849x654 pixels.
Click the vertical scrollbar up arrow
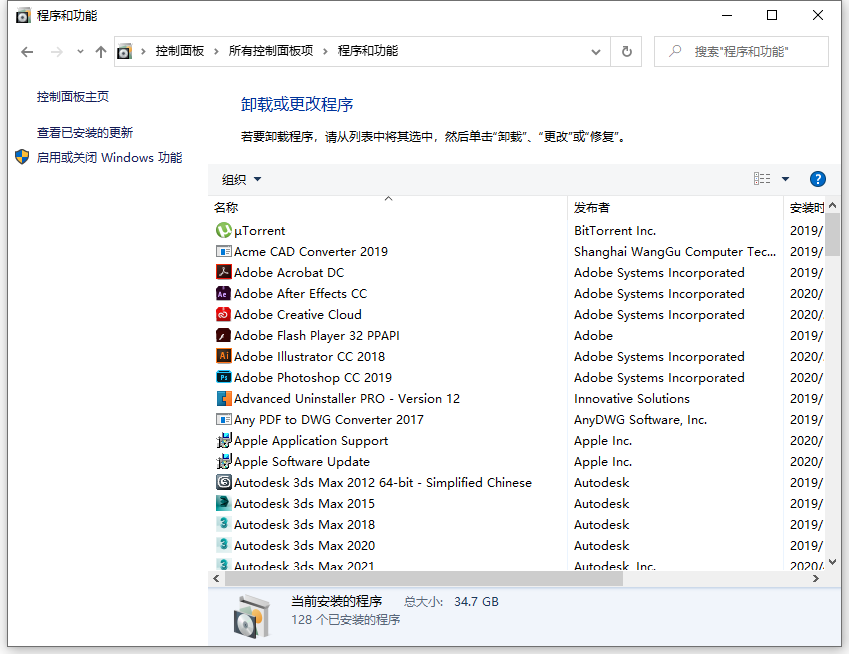point(832,205)
